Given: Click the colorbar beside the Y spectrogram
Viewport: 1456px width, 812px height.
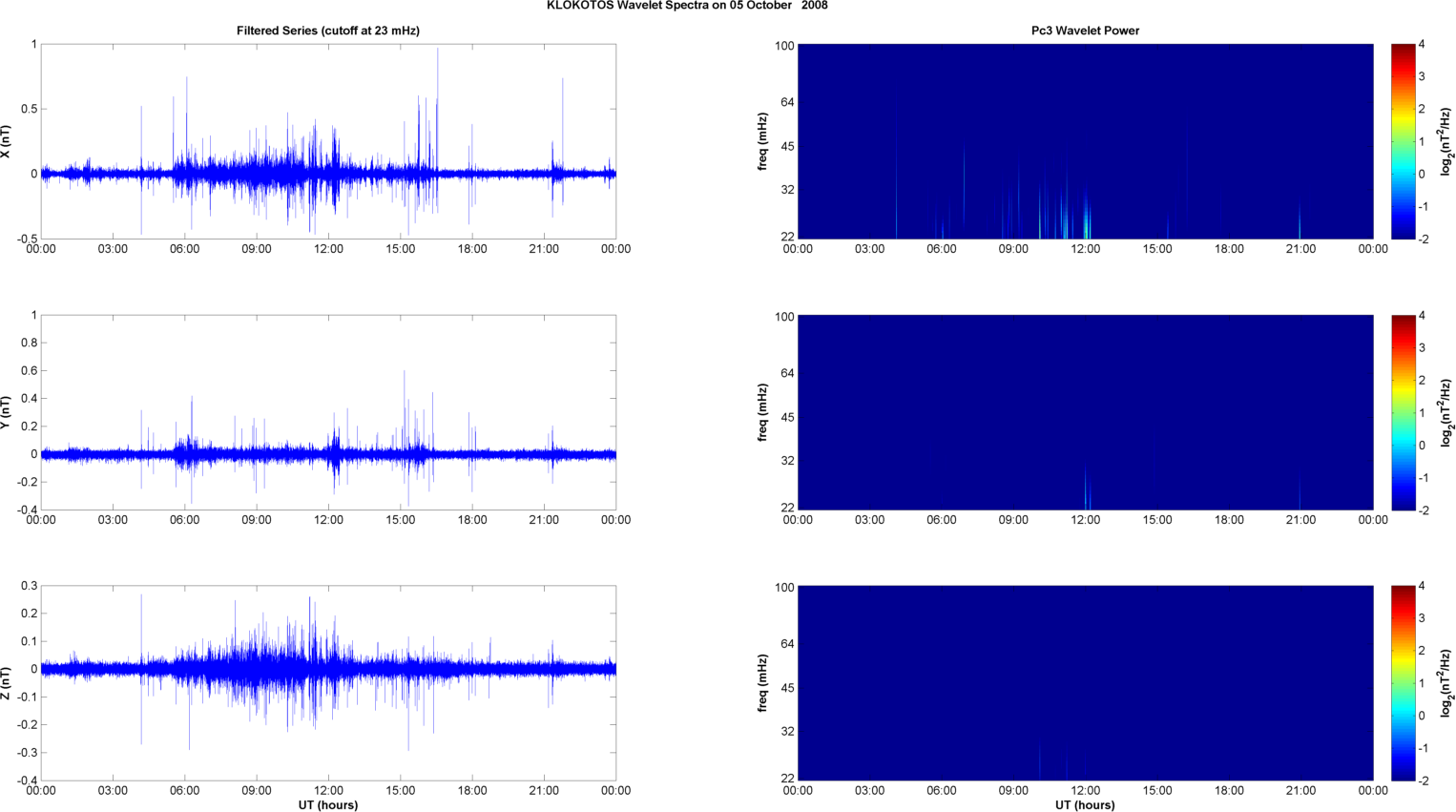Looking at the screenshot, I should point(1403,412).
